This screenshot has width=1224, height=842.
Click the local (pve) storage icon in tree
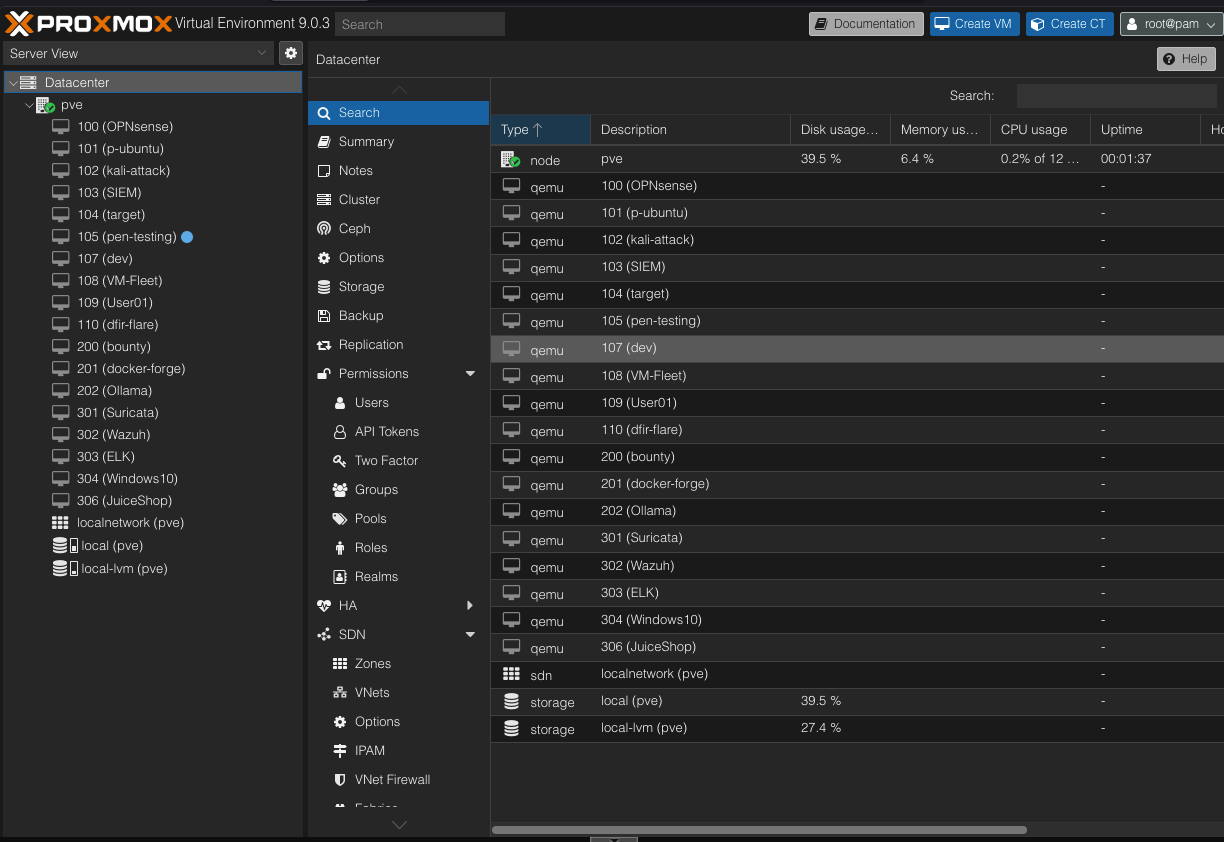pos(64,545)
